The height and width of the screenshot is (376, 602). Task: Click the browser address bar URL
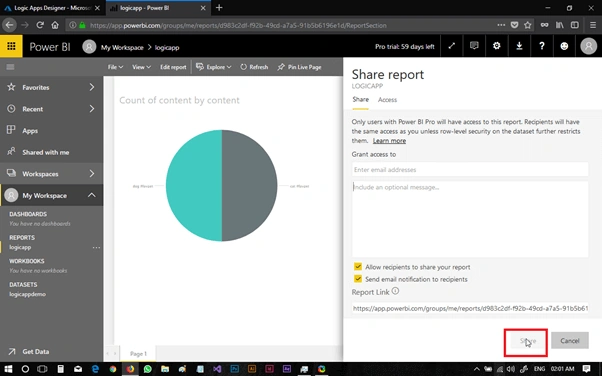[238, 25]
